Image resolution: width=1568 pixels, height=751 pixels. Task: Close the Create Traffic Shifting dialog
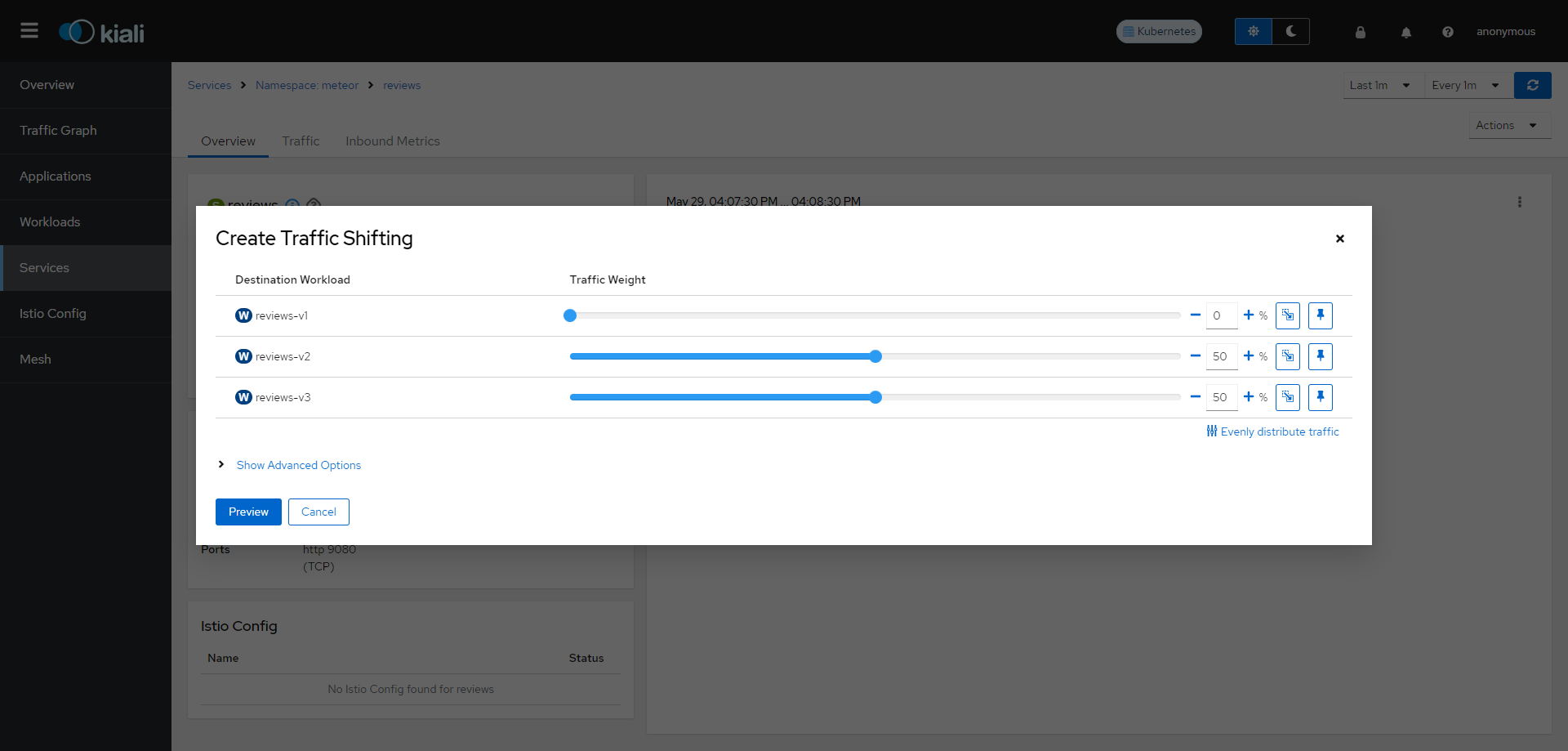click(1340, 239)
